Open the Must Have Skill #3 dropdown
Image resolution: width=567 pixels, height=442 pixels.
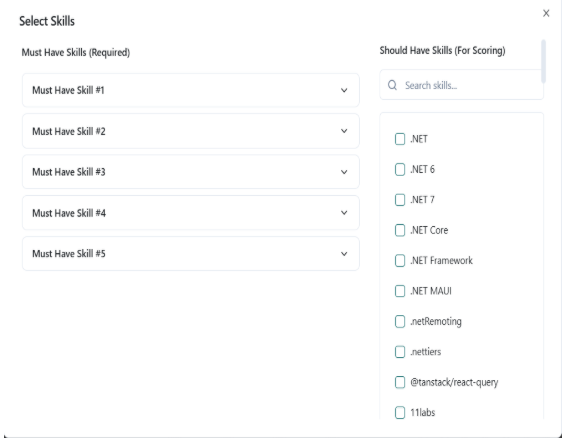pos(191,172)
